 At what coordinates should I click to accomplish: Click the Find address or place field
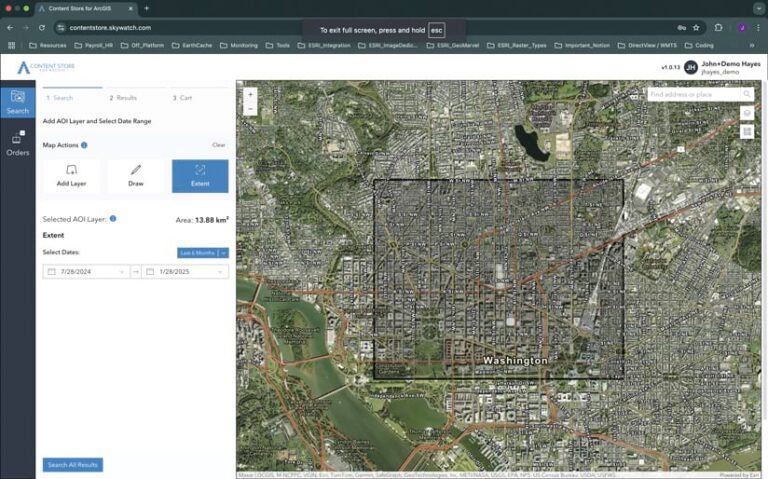pos(695,94)
